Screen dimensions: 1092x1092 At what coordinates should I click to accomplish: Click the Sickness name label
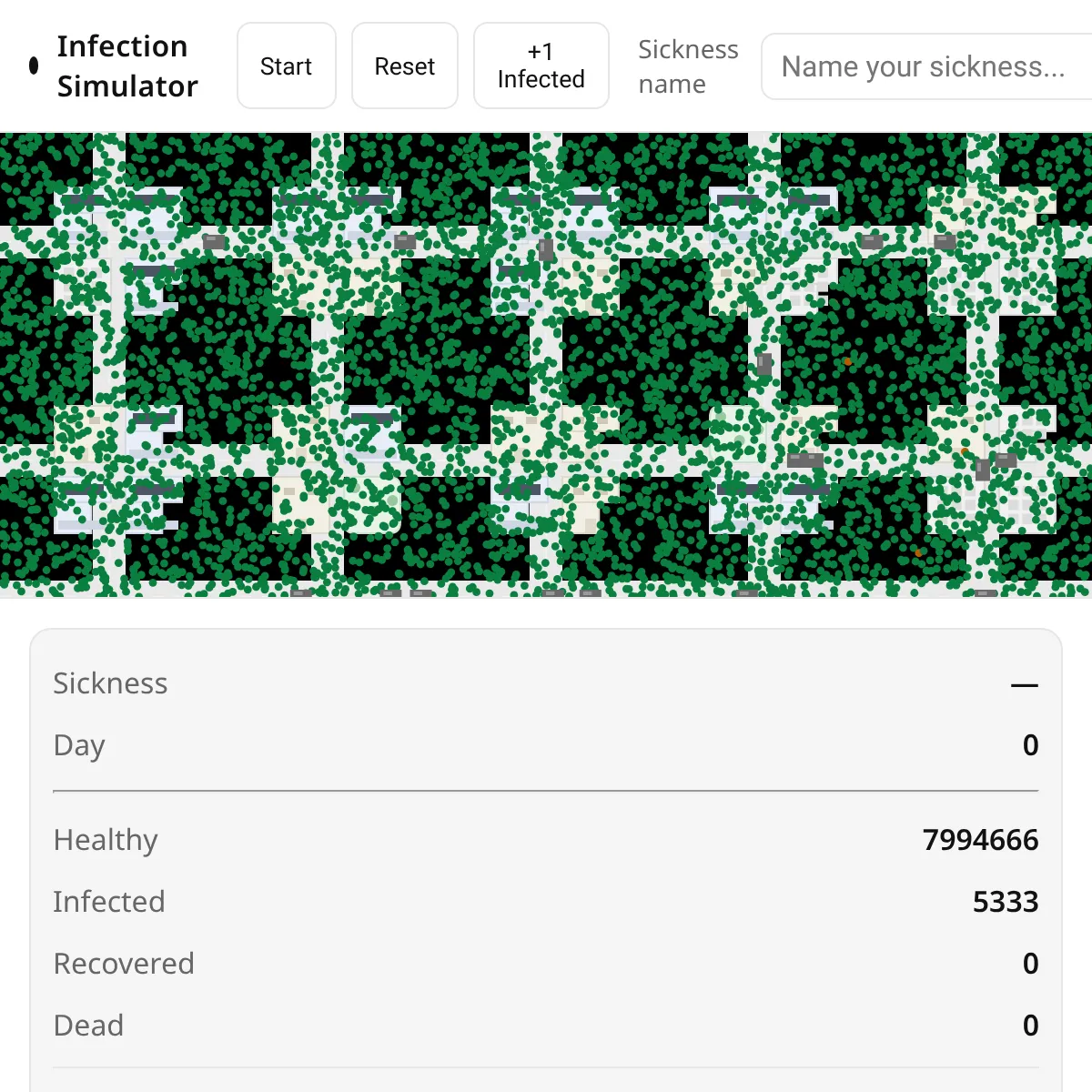688,66
